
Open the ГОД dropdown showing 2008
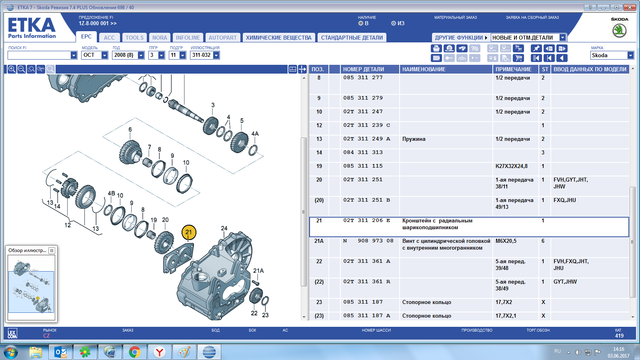click(141, 55)
